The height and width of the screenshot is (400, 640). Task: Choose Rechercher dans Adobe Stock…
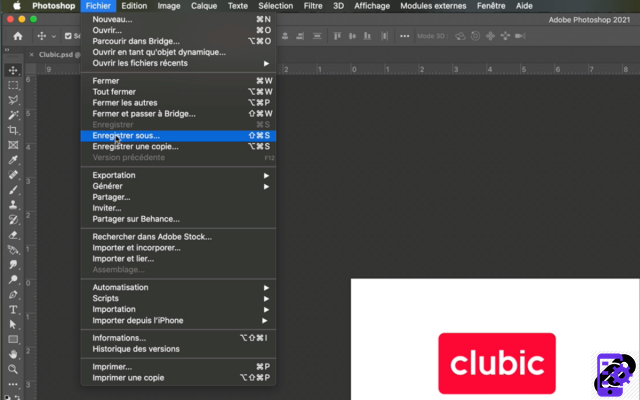coord(178,237)
